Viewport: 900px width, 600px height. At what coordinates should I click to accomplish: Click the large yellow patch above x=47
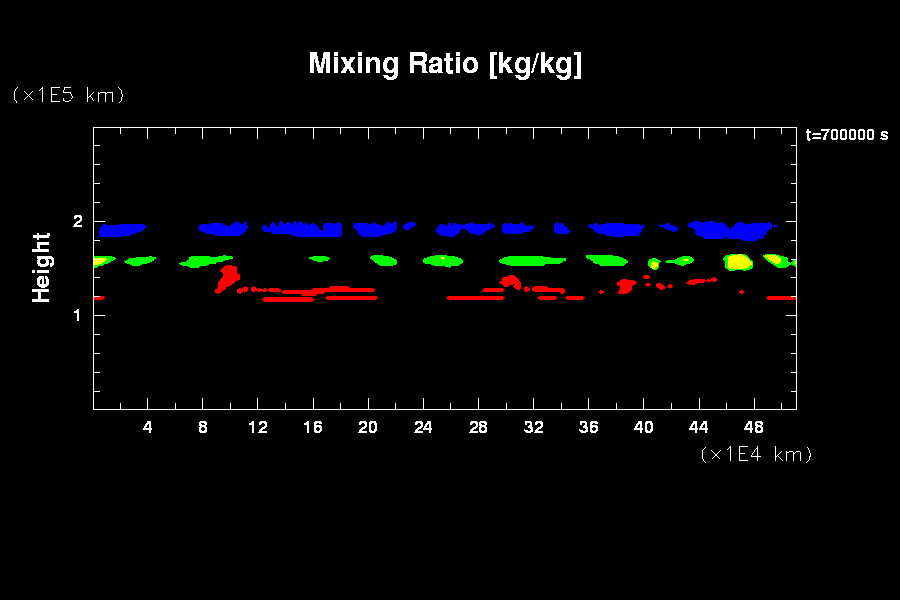pyautogui.click(x=738, y=262)
